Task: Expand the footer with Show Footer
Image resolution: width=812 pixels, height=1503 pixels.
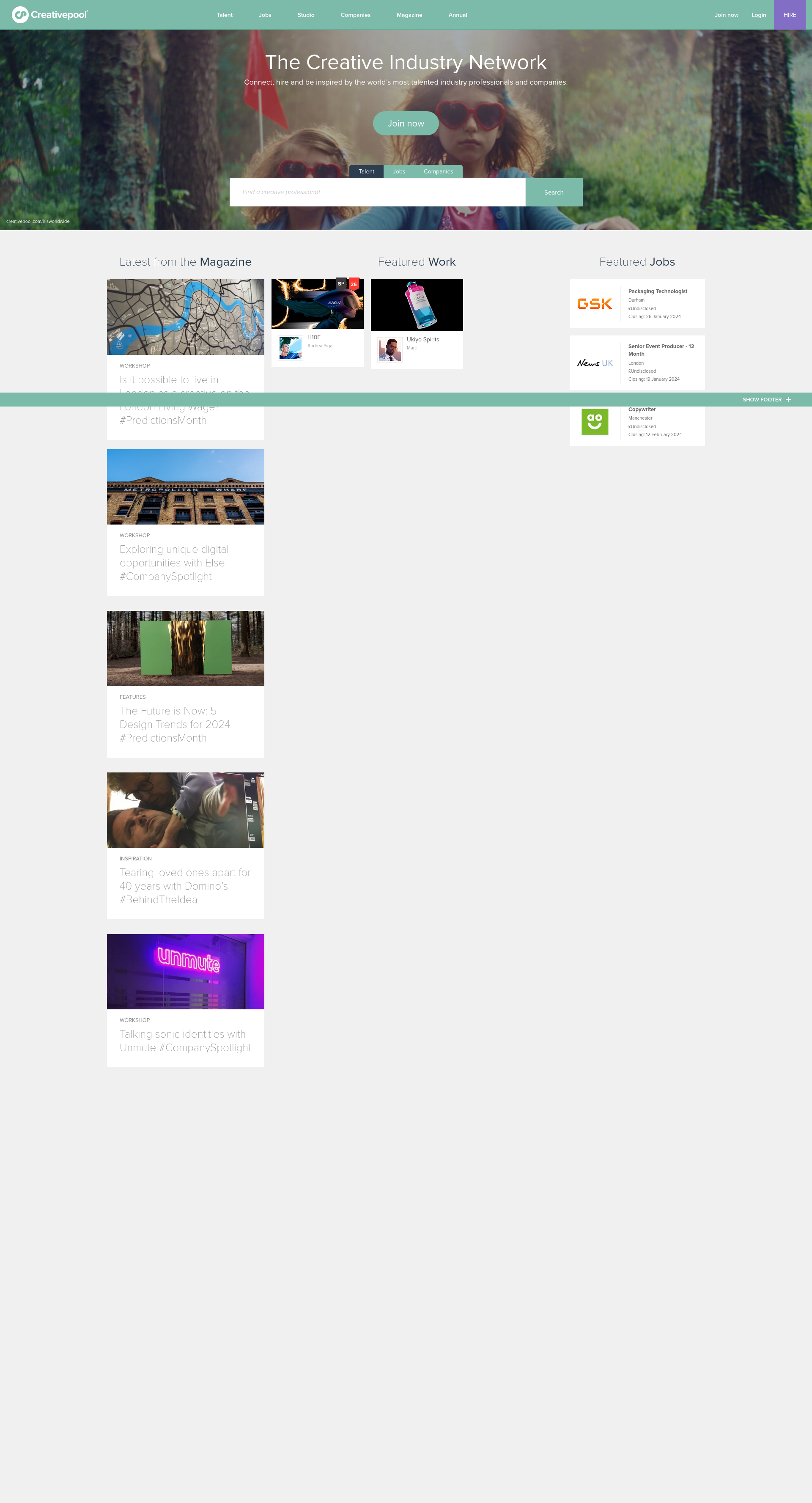Action: (761, 400)
